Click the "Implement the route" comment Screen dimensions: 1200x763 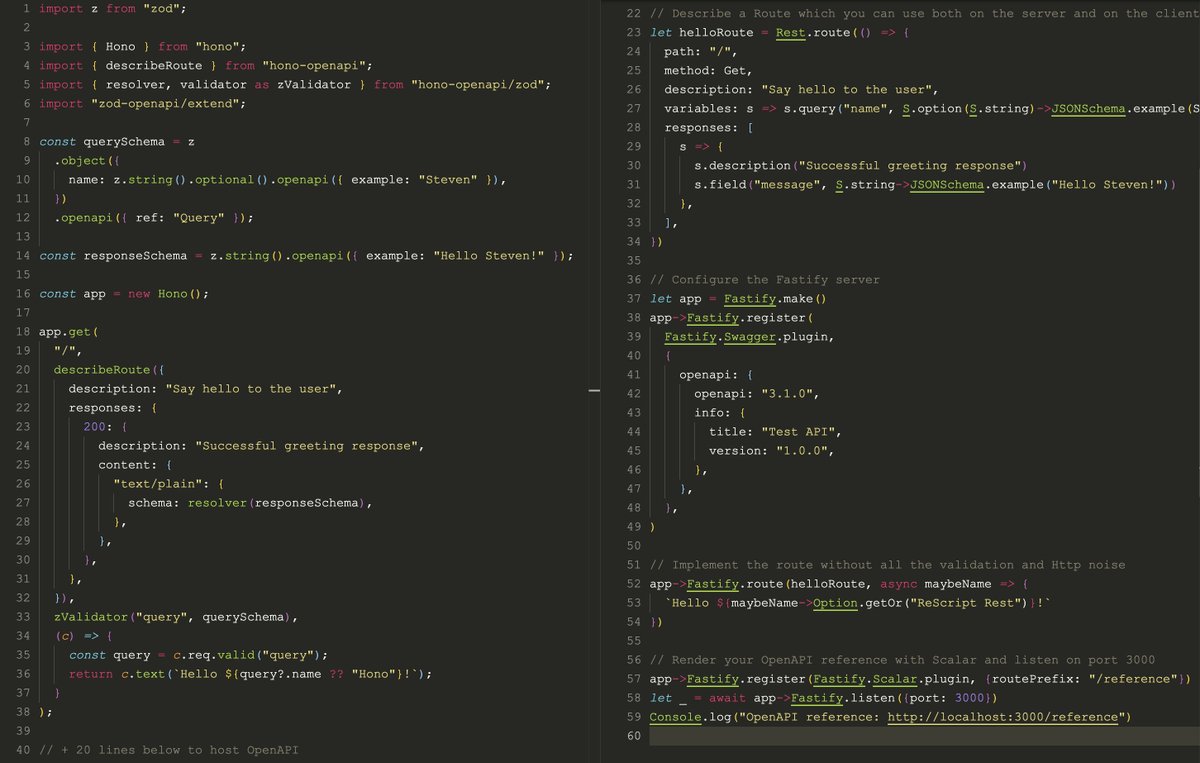(887, 564)
